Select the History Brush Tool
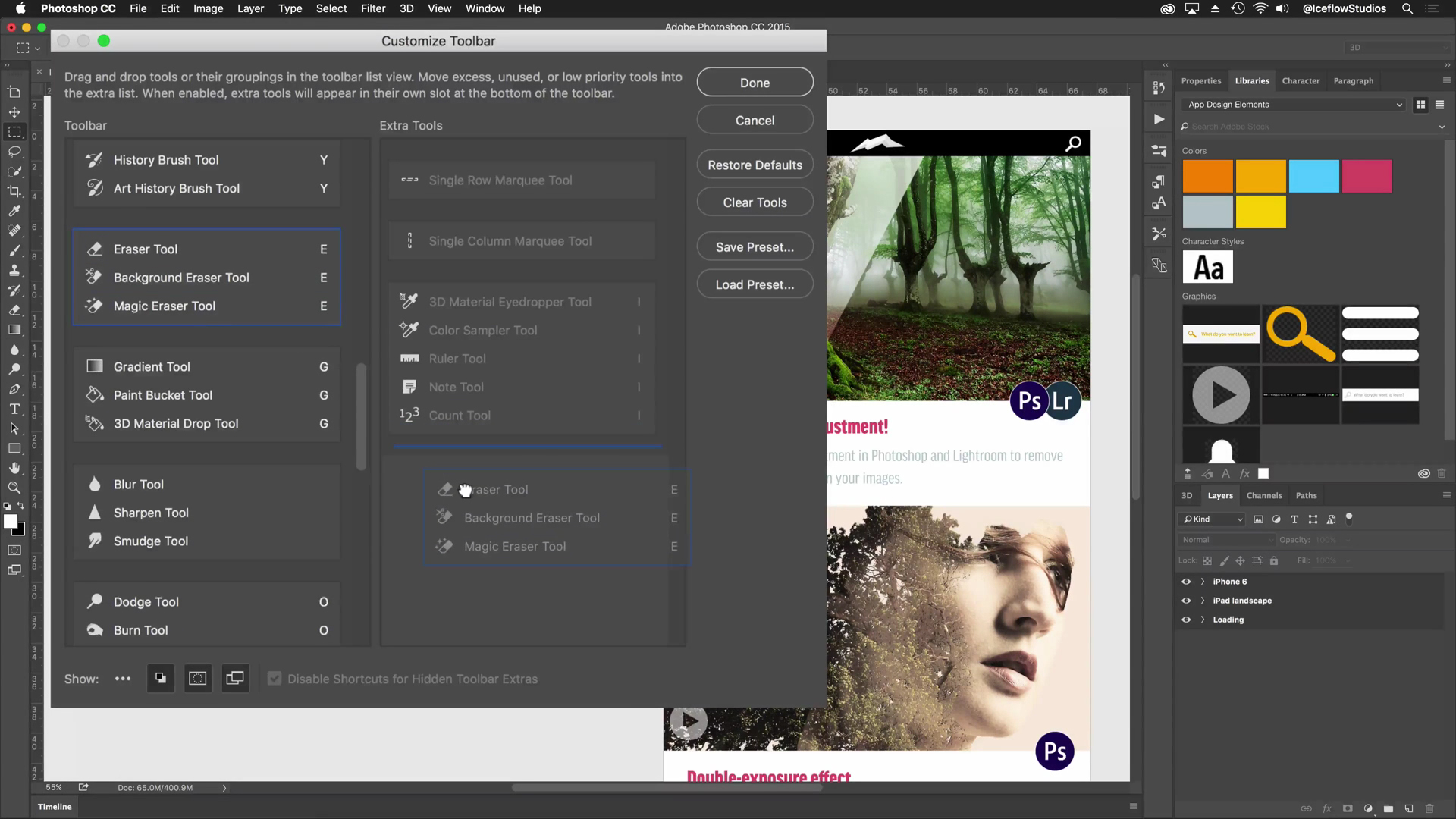The height and width of the screenshot is (819, 1456). pyautogui.click(x=166, y=159)
